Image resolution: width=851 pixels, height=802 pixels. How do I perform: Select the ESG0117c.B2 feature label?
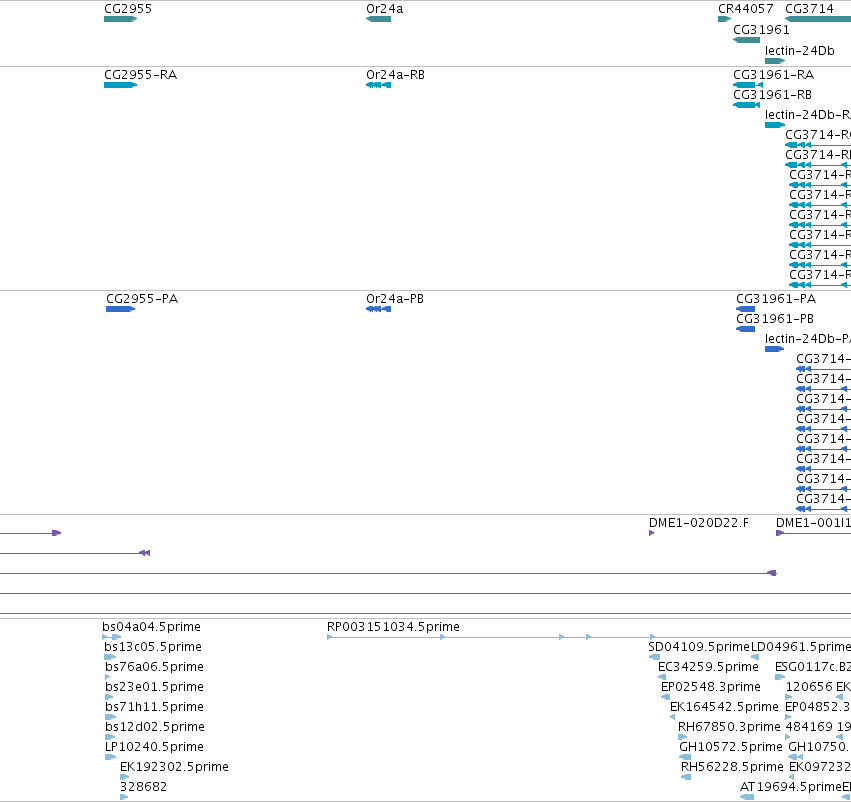click(x=812, y=667)
